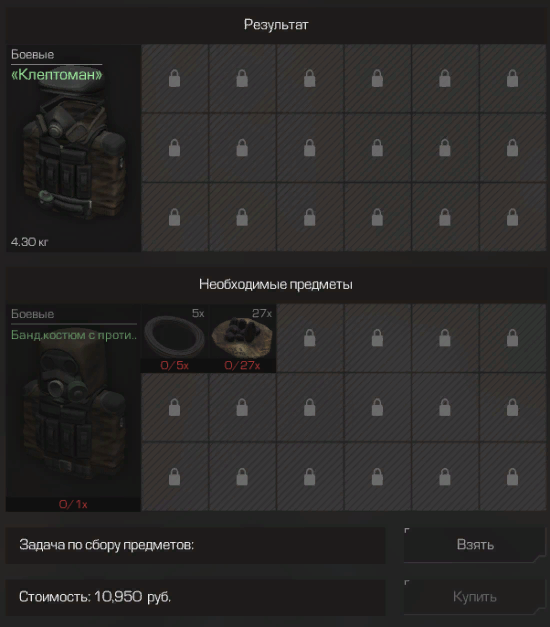Click the coal pile ingredient icon
The width and height of the screenshot is (550, 627).
coord(242,337)
